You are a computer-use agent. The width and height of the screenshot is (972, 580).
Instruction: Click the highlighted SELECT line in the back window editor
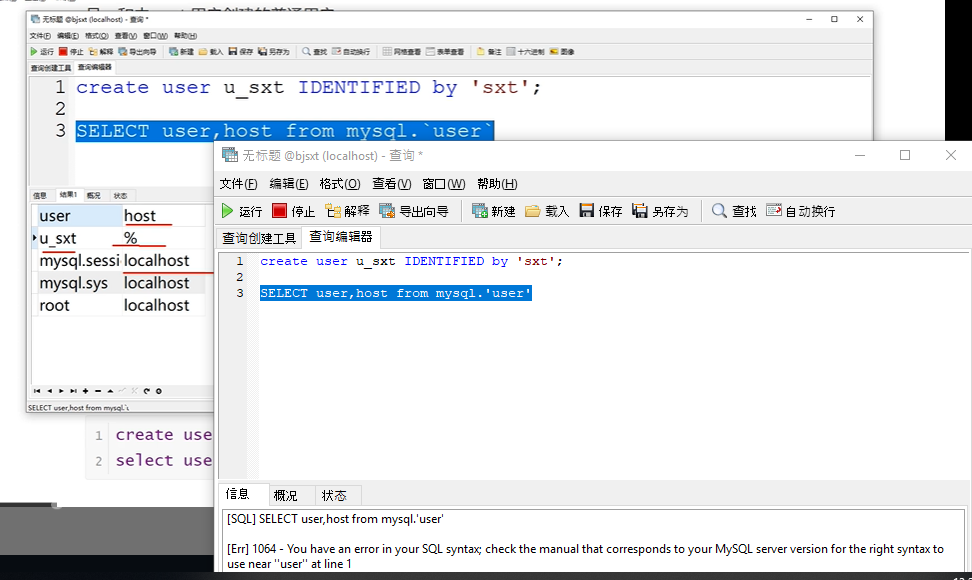285,131
